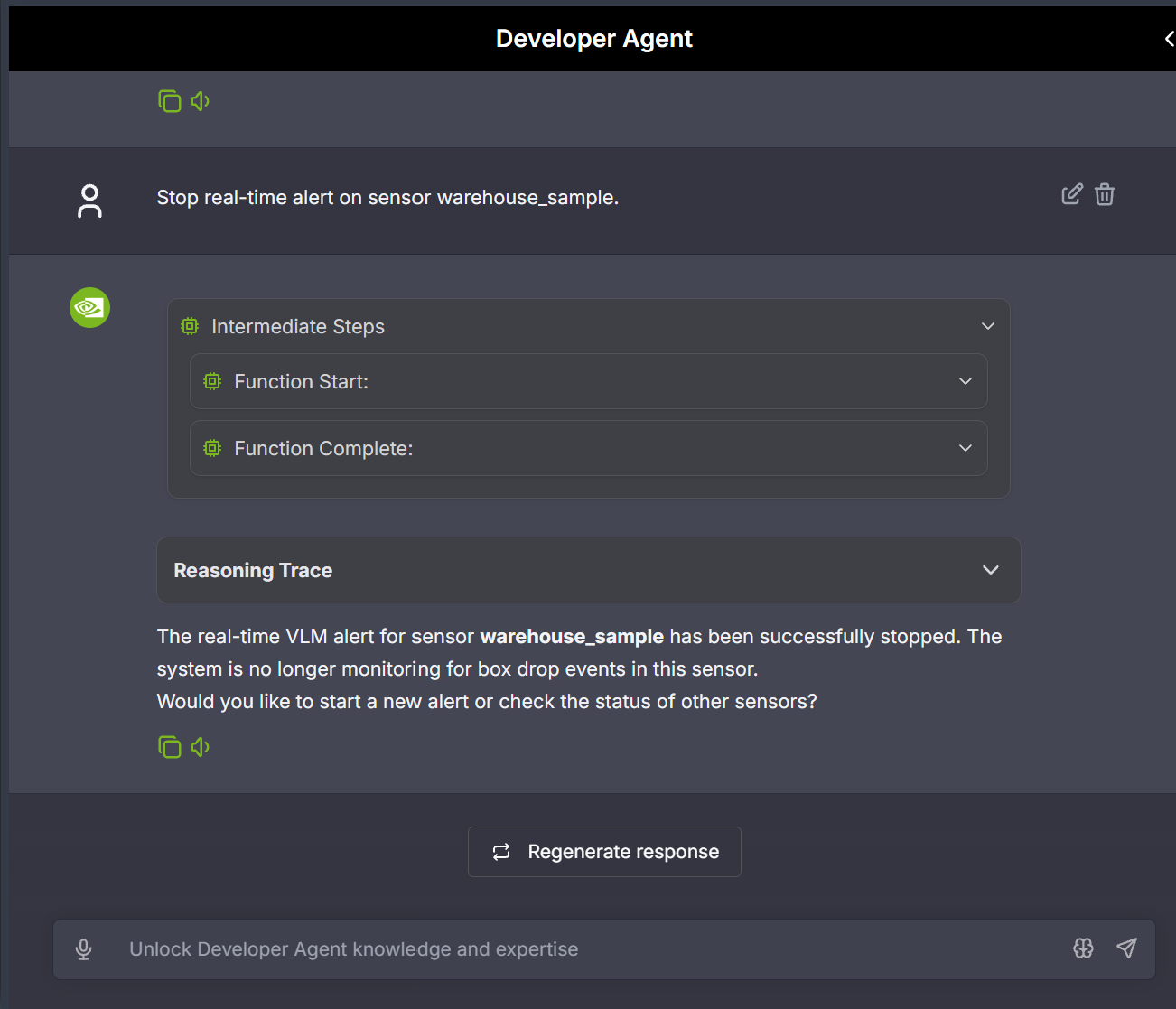The width and height of the screenshot is (1176, 1009).
Task: Read aloud the 'successfully stopped' response
Action: tap(201, 747)
